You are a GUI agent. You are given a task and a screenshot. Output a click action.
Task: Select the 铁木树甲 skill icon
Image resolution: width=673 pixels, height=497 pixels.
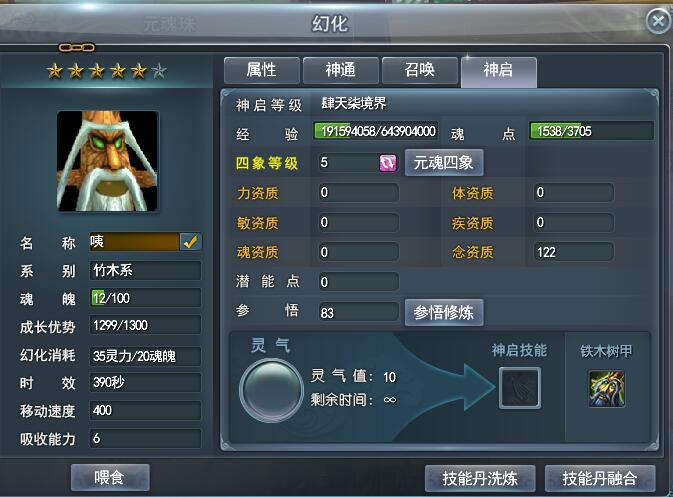tap(607, 389)
